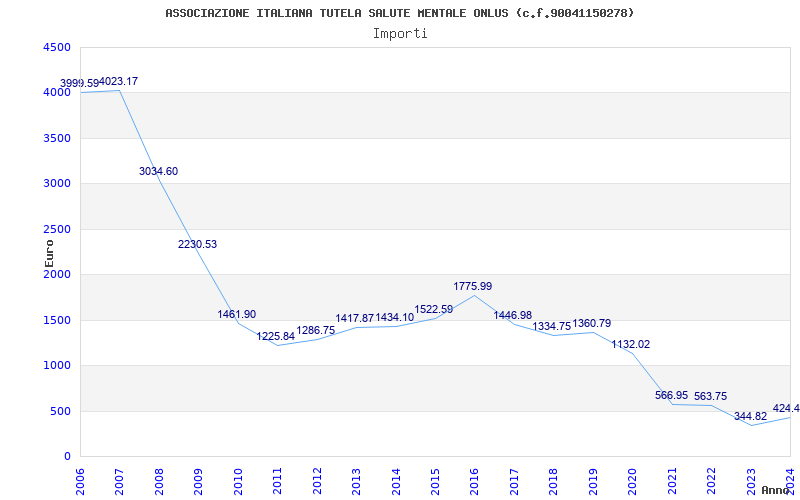Select the peak value 1775.99 label
The width and height of the screenshot is (800, 500).
473,286
